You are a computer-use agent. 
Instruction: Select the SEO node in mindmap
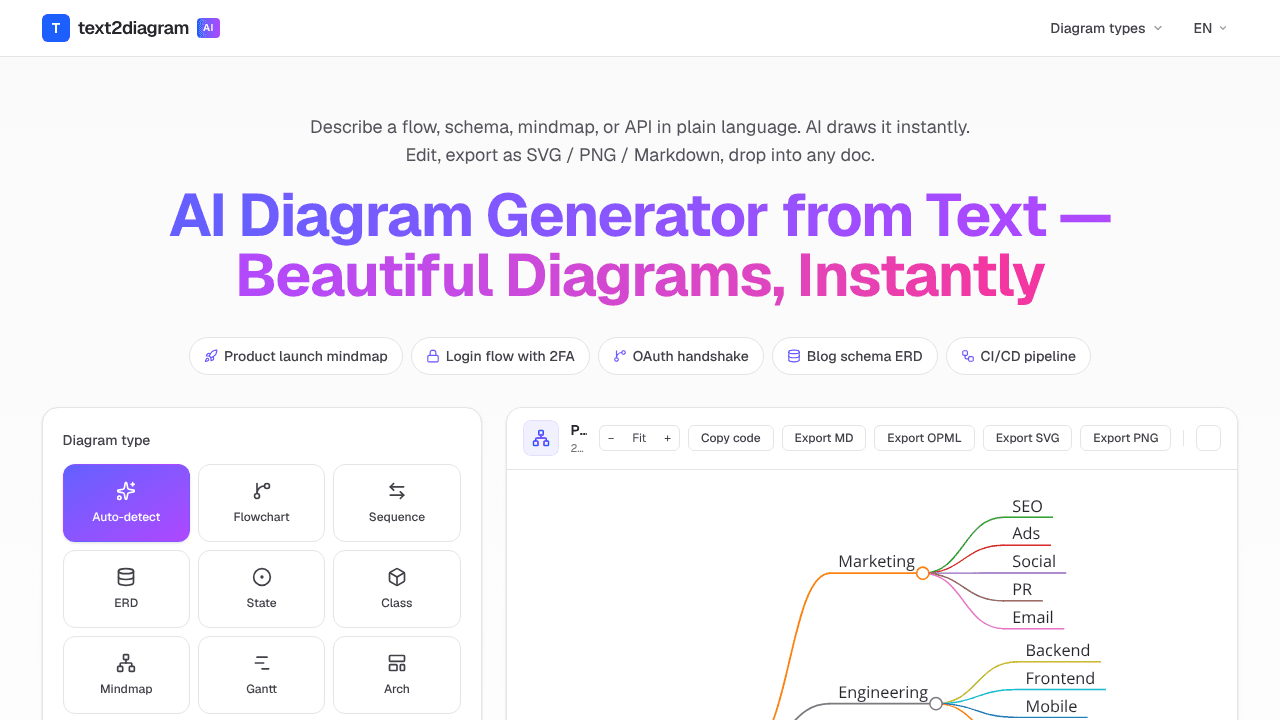tap(1027, 506)
